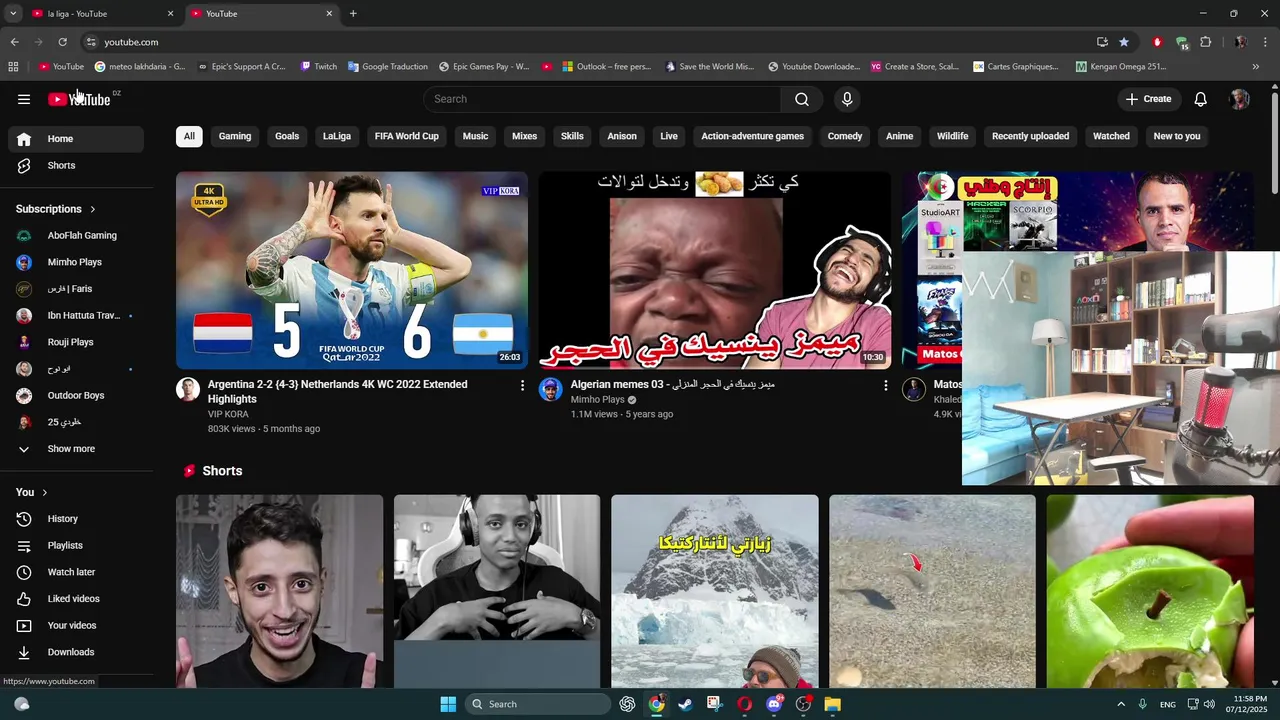Select the LaLiga filter chip
Image resolution: width=1280 pixels, height=720 pixels.
pyautogui.click(x=337, y=136)
